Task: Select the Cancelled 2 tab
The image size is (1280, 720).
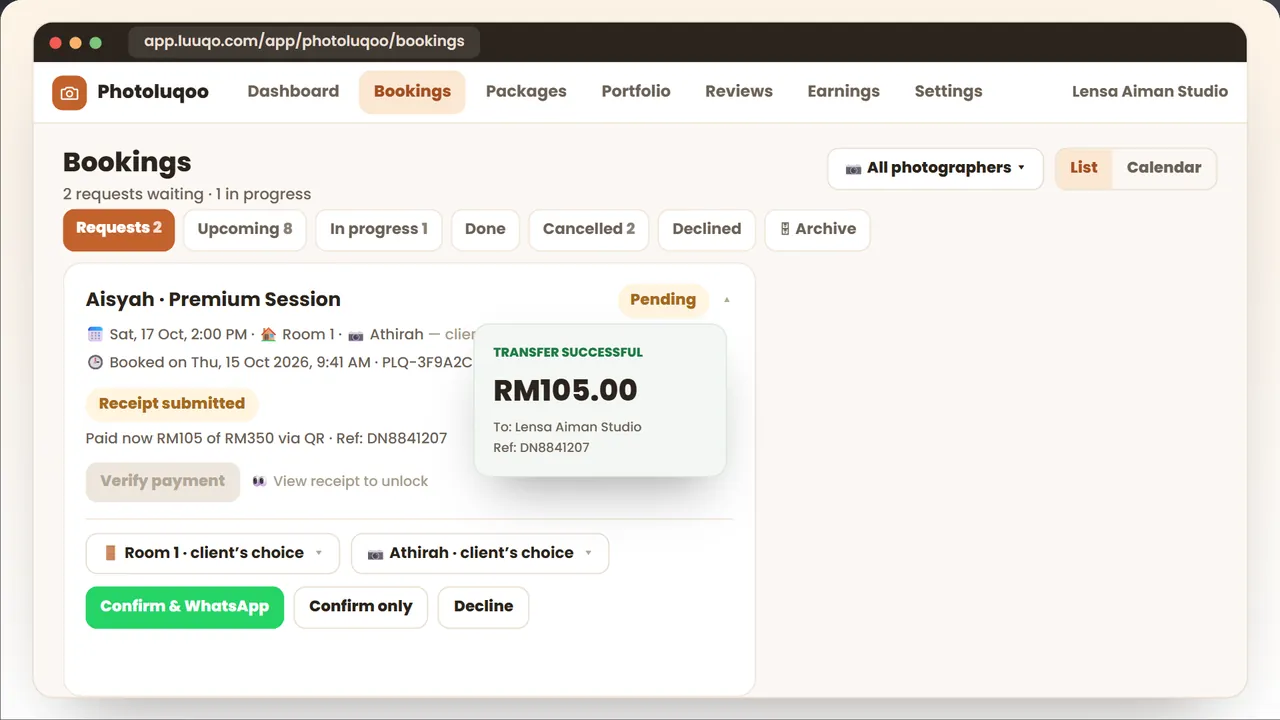Action: [589, 229]
